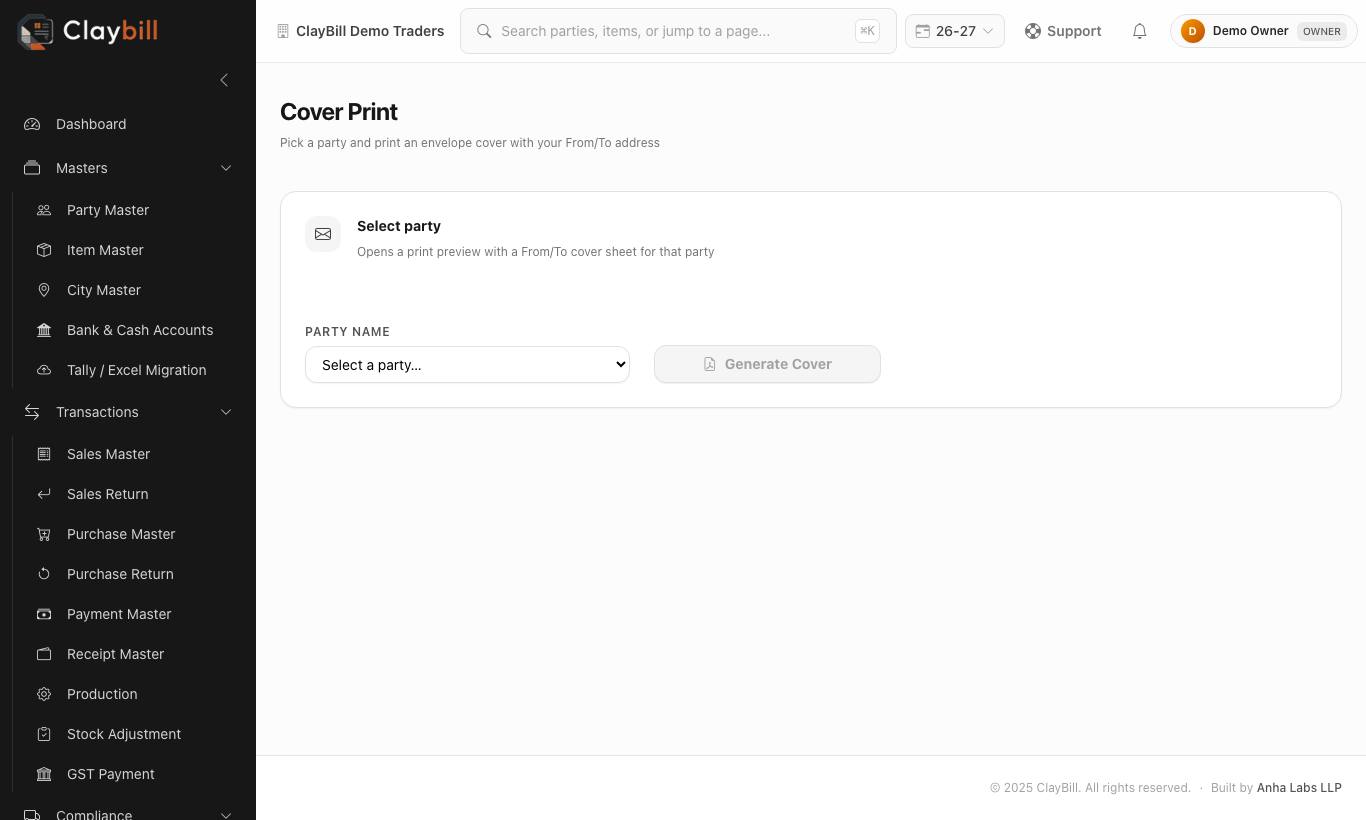
Task: Click the Generate Cover button
Action: (767, 364)
